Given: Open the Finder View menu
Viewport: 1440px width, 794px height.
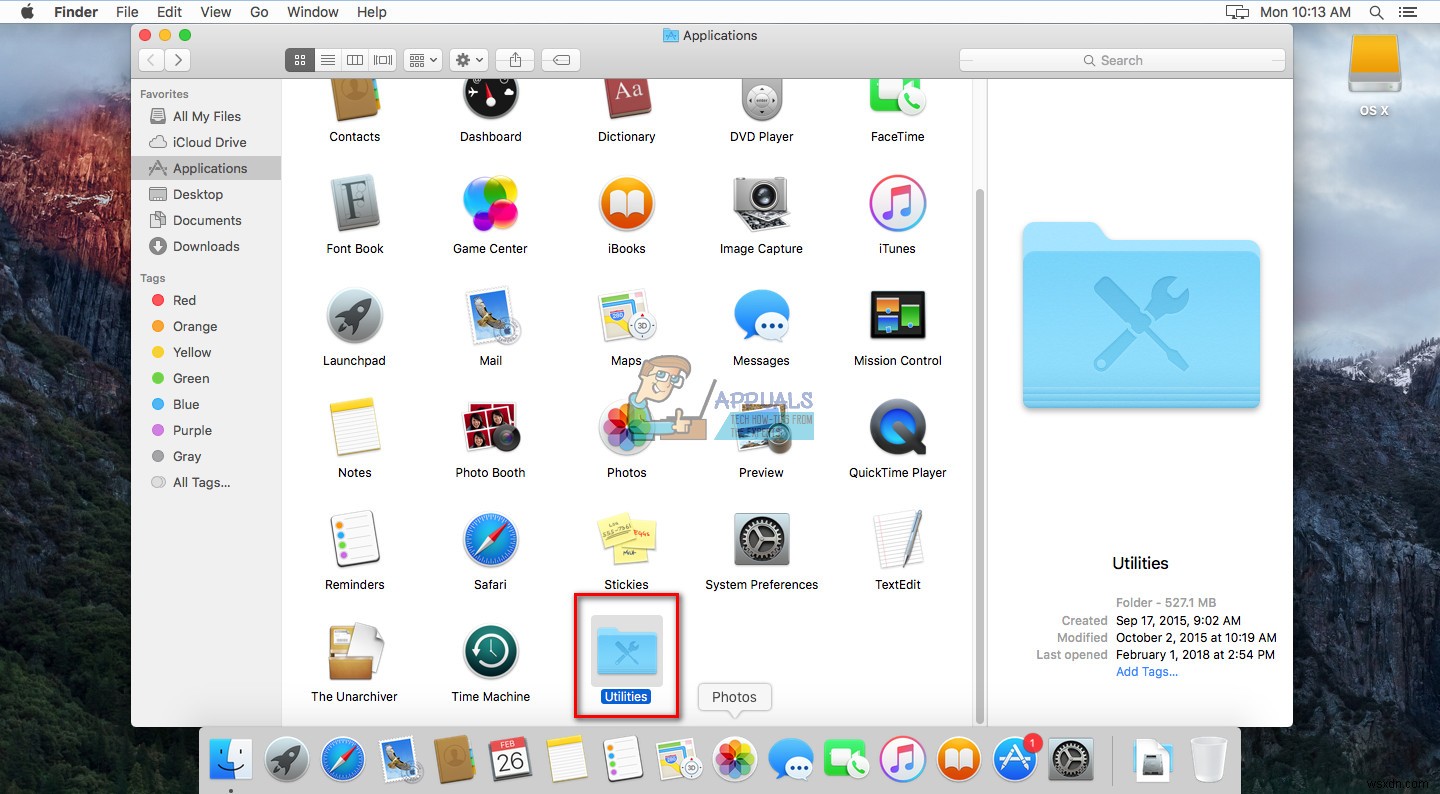Looking at the screenshot, I should 216,11.
